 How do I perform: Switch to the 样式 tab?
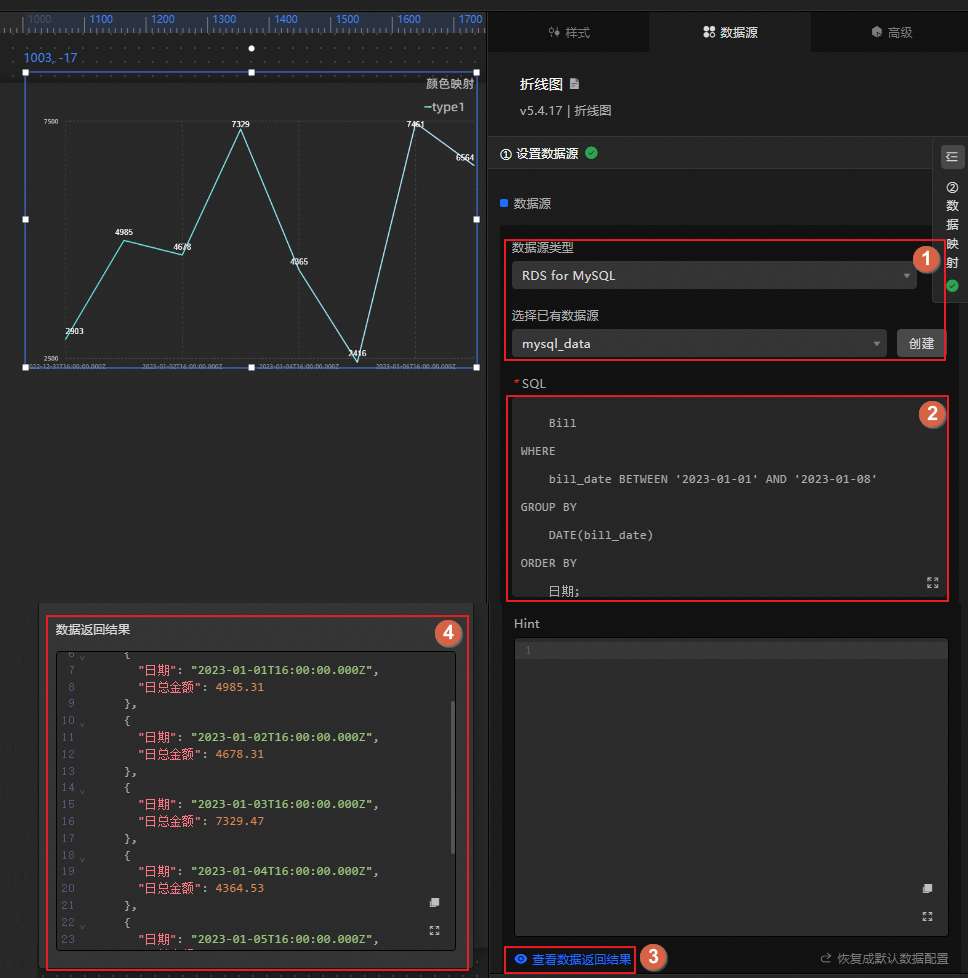point(568,32)
